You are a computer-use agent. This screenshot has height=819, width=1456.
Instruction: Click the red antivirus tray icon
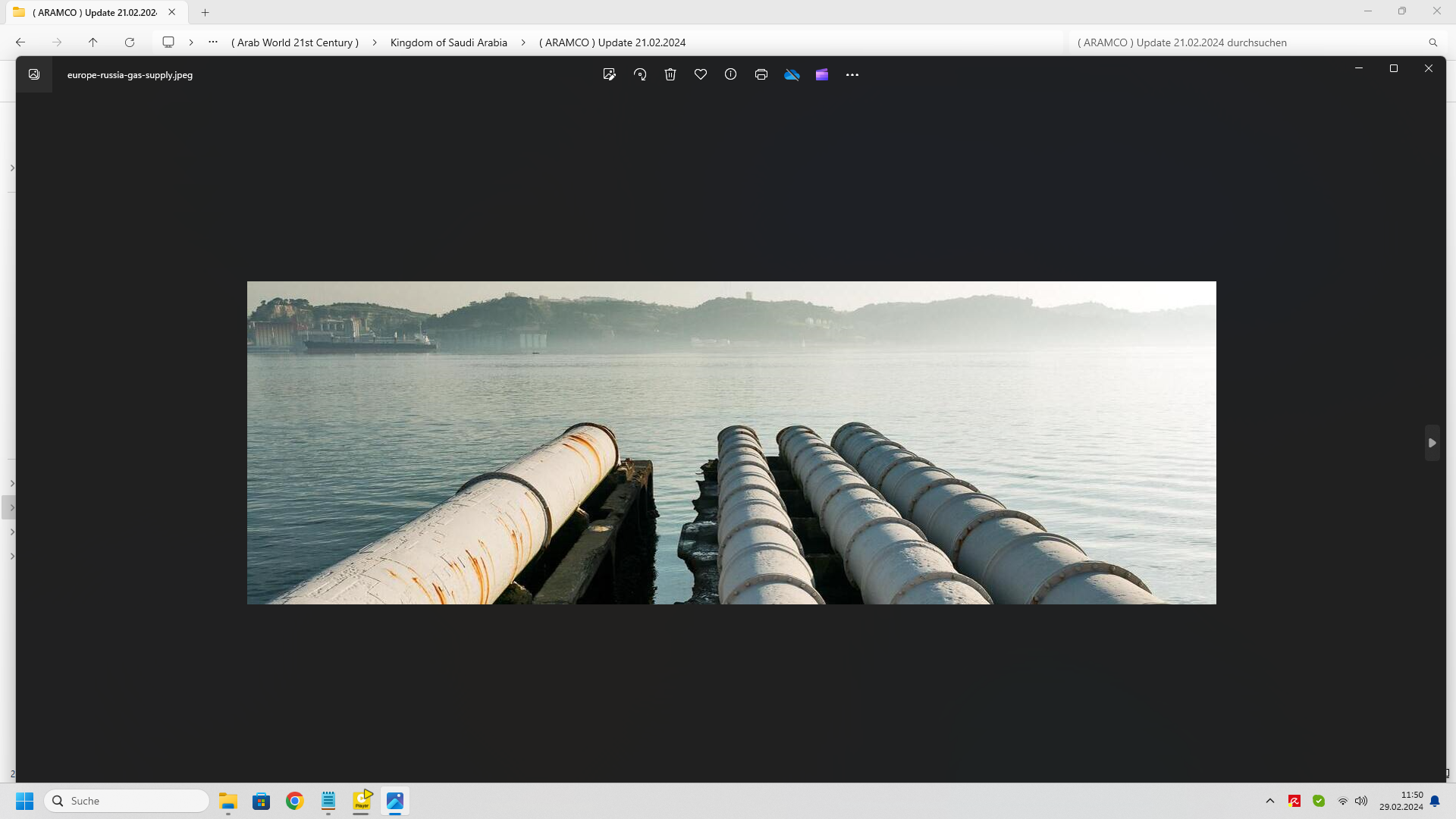coord(1294,801)
